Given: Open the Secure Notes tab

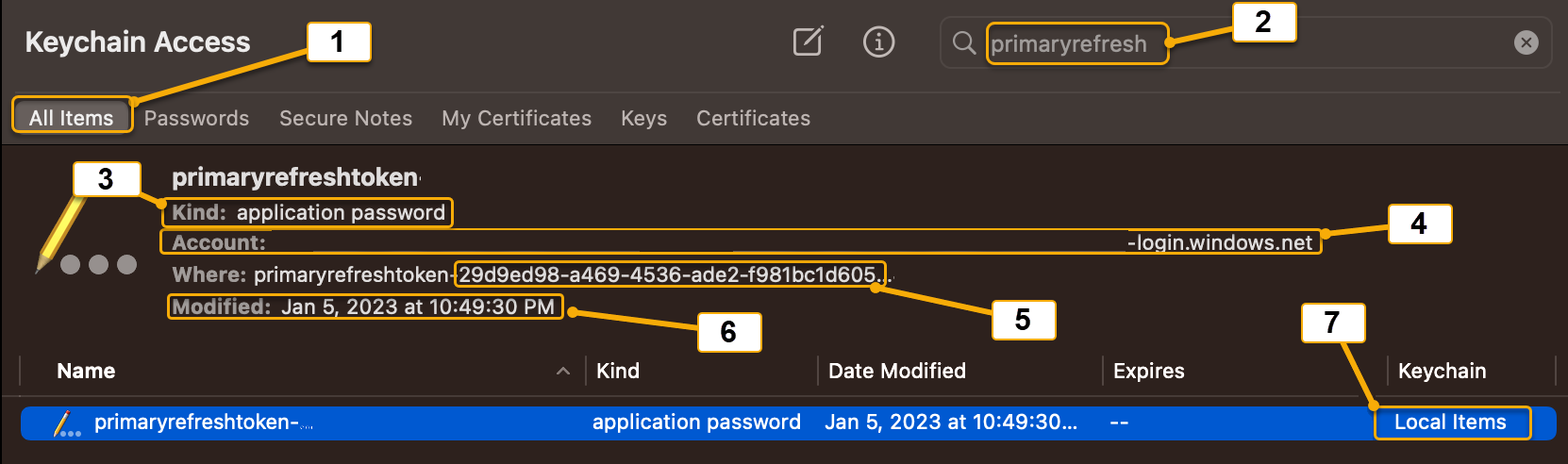Looking at the screenshot, I should [345, 118].
